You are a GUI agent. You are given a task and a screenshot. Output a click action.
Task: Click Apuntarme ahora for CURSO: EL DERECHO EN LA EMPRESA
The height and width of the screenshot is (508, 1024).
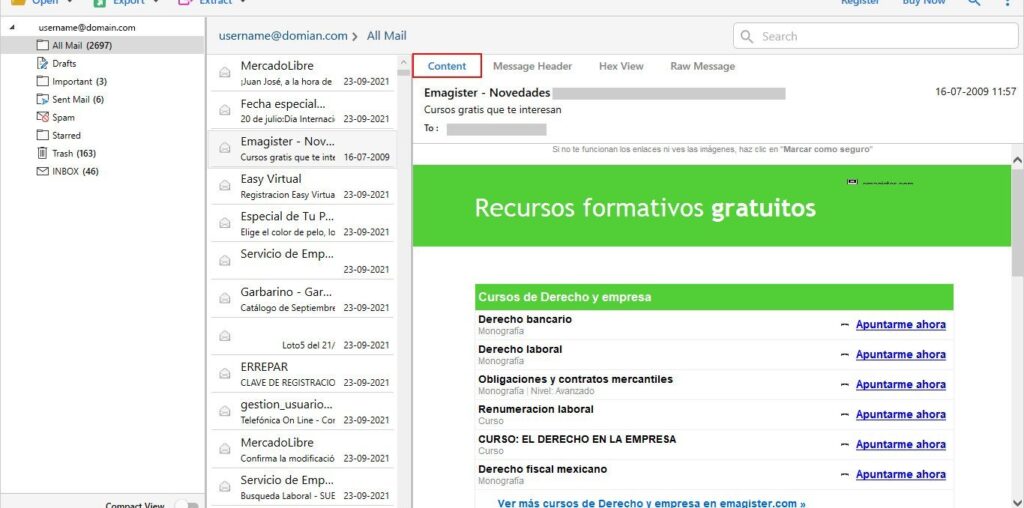click(x=901, y=445)
